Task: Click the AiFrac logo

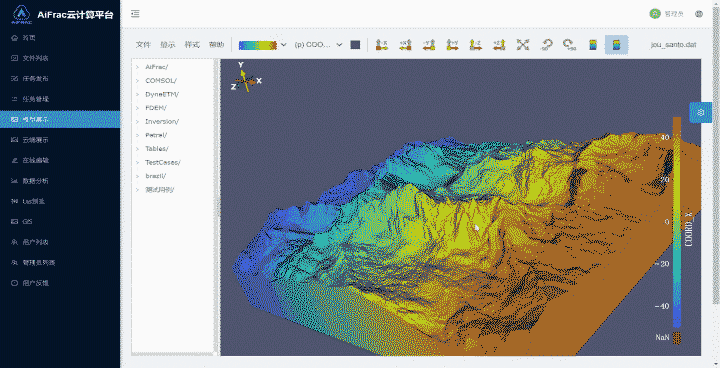Action: coord(22,14)
